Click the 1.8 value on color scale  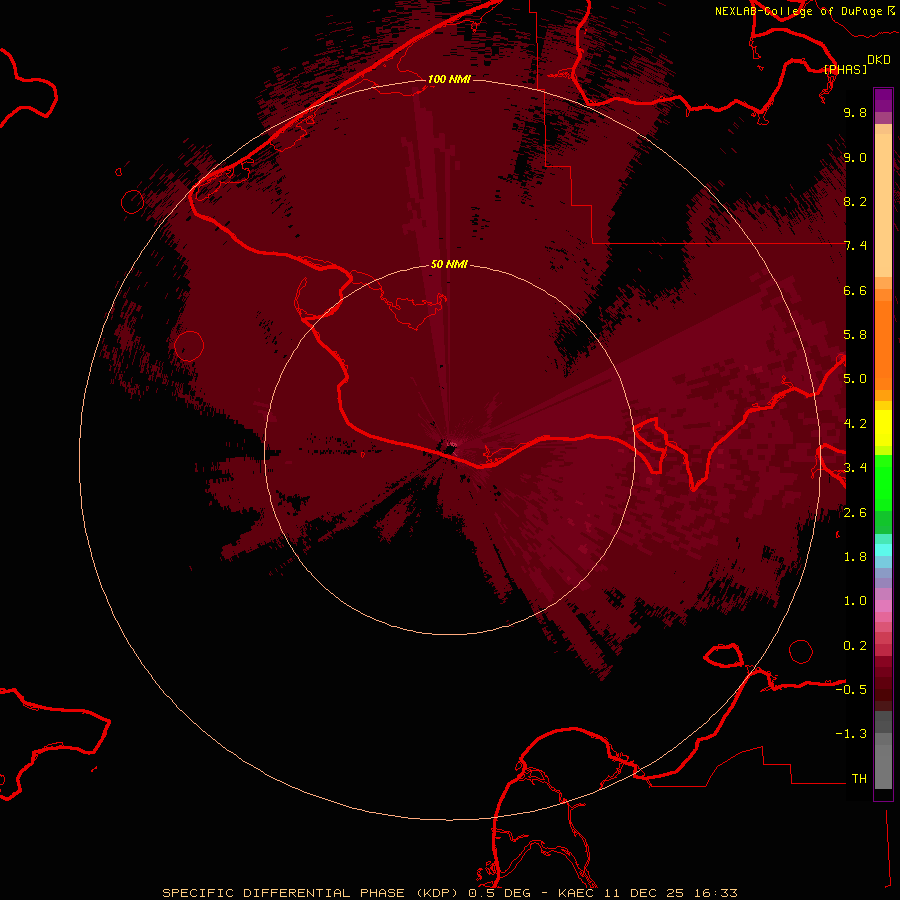[855, 557]
